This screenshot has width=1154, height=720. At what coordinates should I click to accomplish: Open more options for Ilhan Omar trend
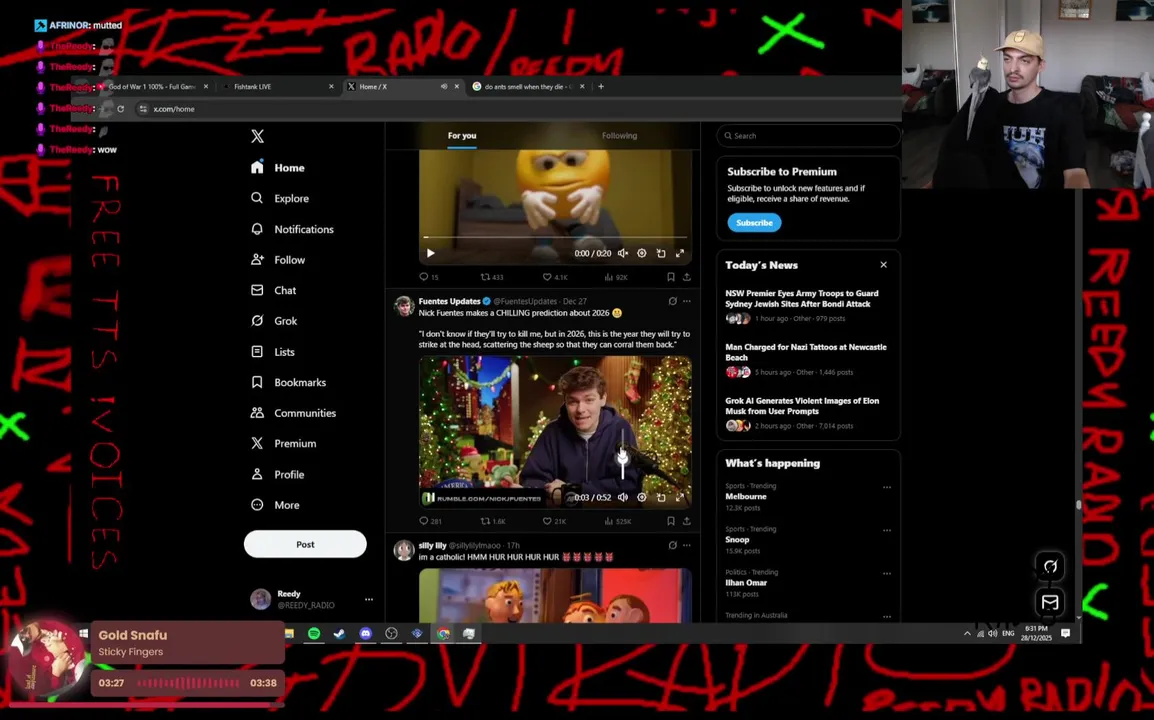click(887, 573)
